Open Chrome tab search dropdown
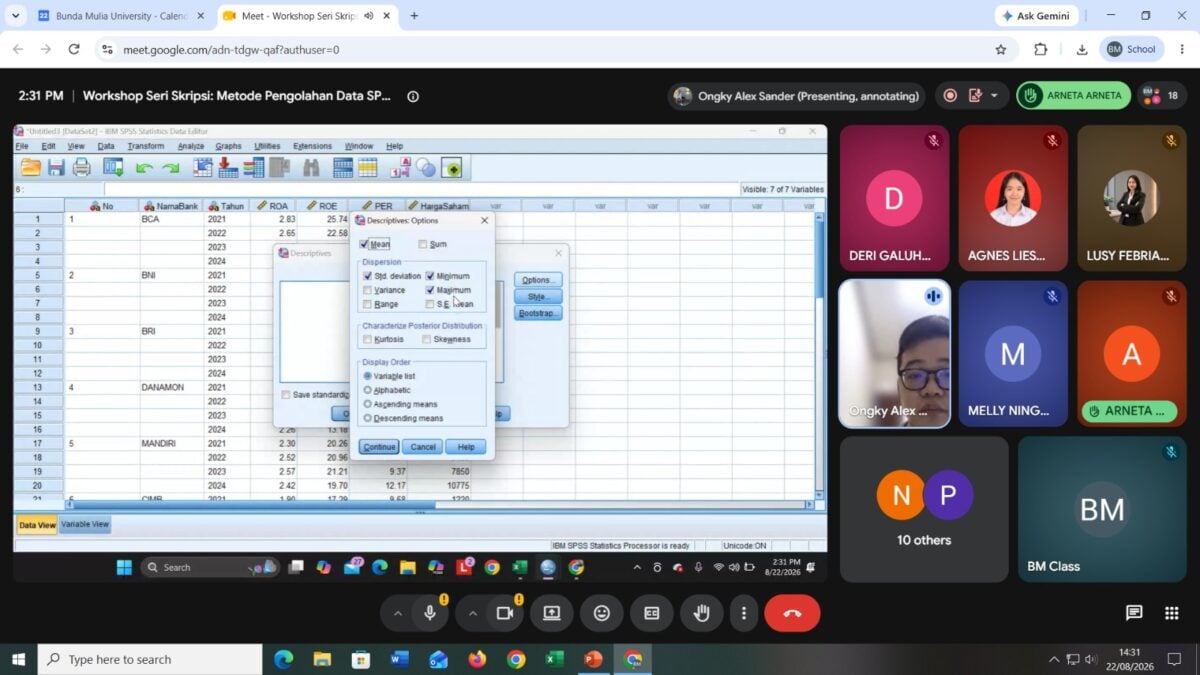This screenshot has height=675, width=1200. 15,16
